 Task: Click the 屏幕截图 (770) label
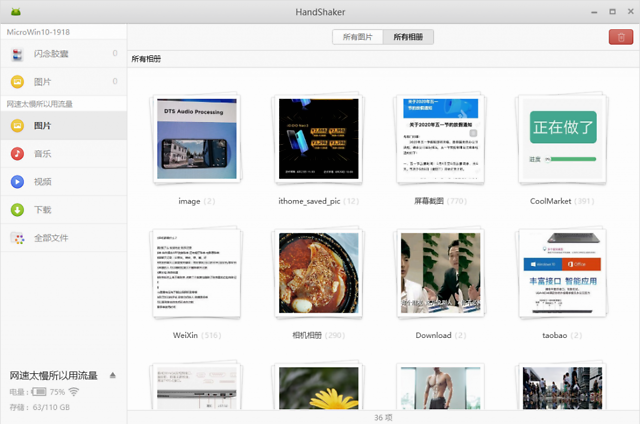click(x=440, y=201)
